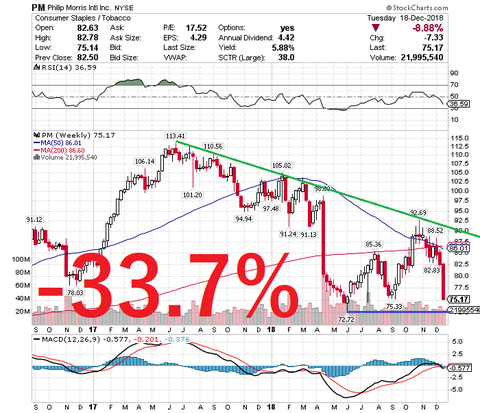Click the 88.52 price label
This screenshot has height=413, width=480.
436,230
